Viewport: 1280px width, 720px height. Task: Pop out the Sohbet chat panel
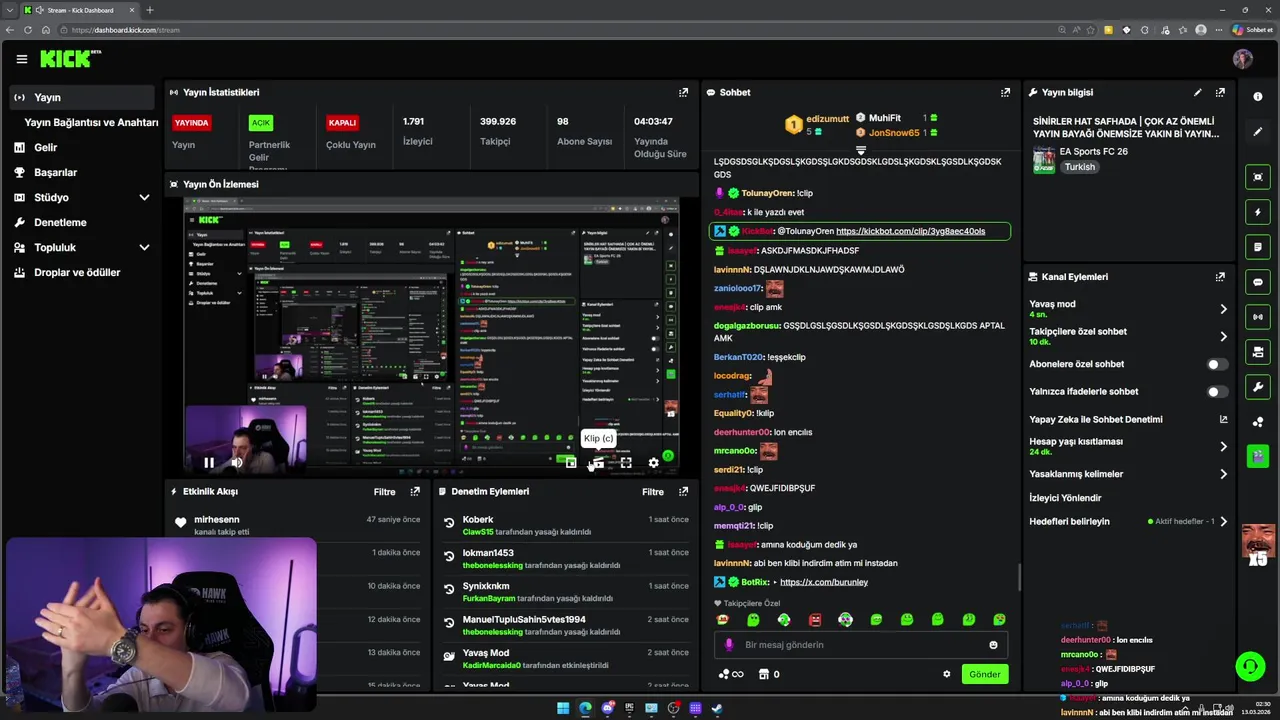[1005, 92]
